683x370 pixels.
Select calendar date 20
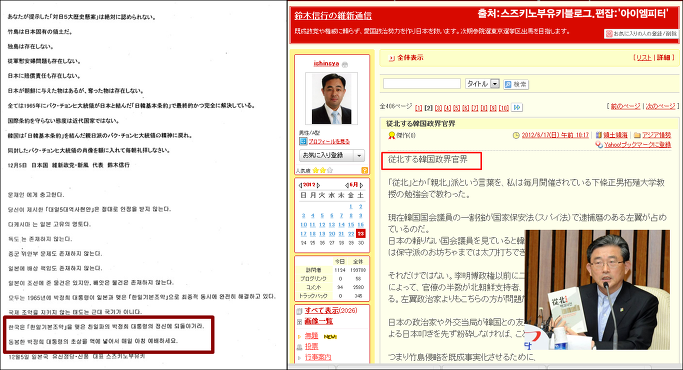332,234
